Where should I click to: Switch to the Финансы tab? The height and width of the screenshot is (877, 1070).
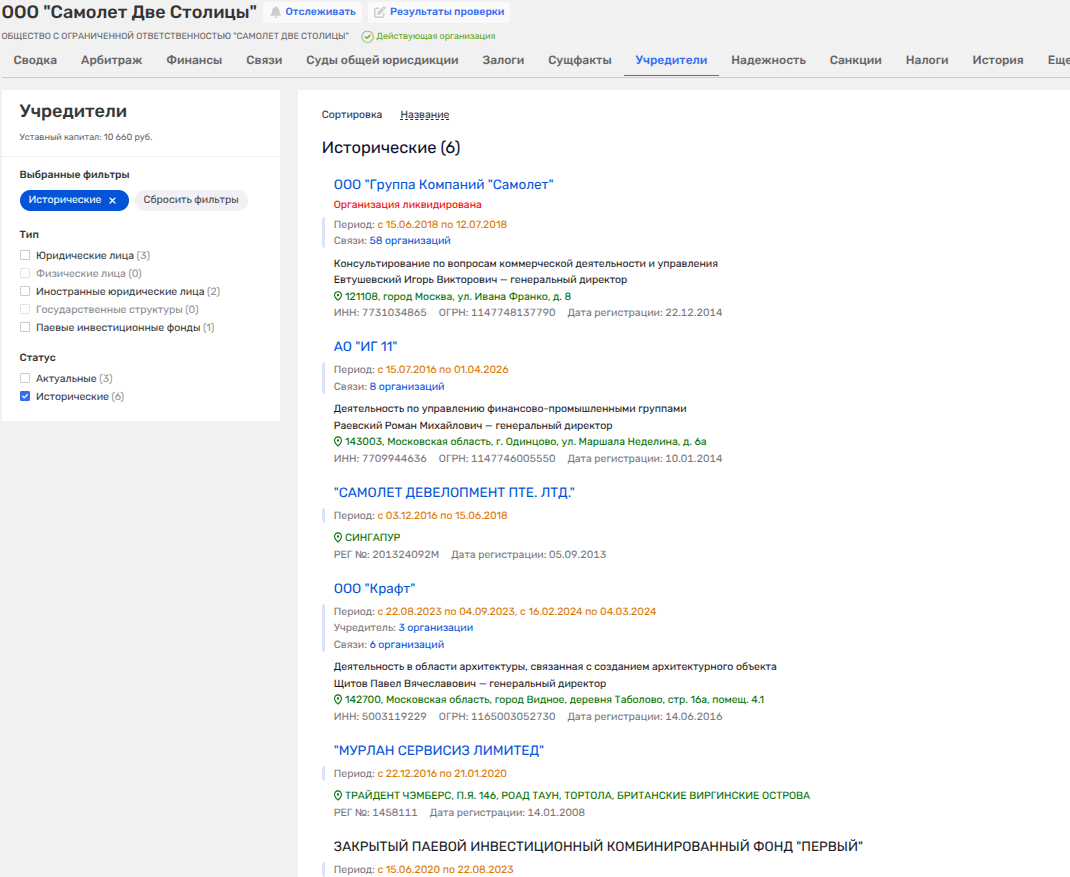[x=194, y=60]
